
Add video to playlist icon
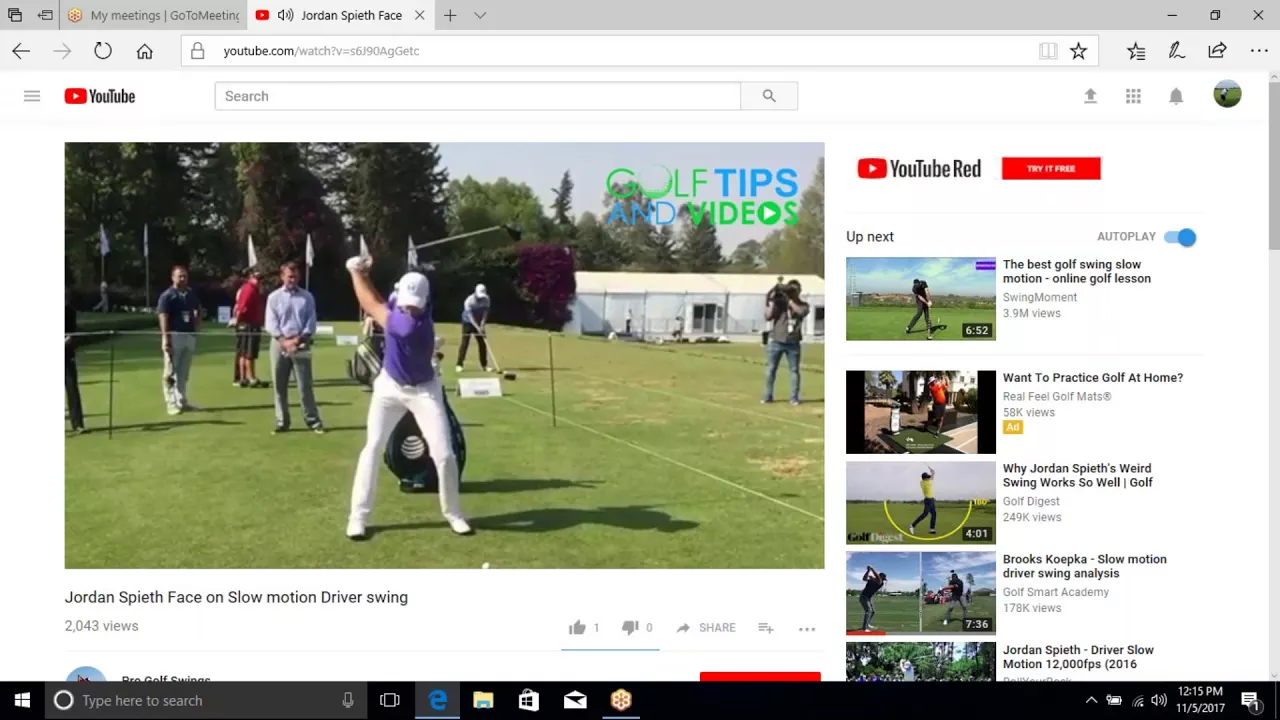(765, 627)
